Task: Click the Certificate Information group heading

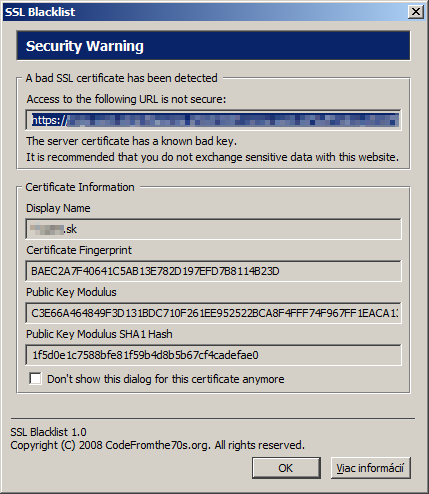Action: tap(80, 187)
